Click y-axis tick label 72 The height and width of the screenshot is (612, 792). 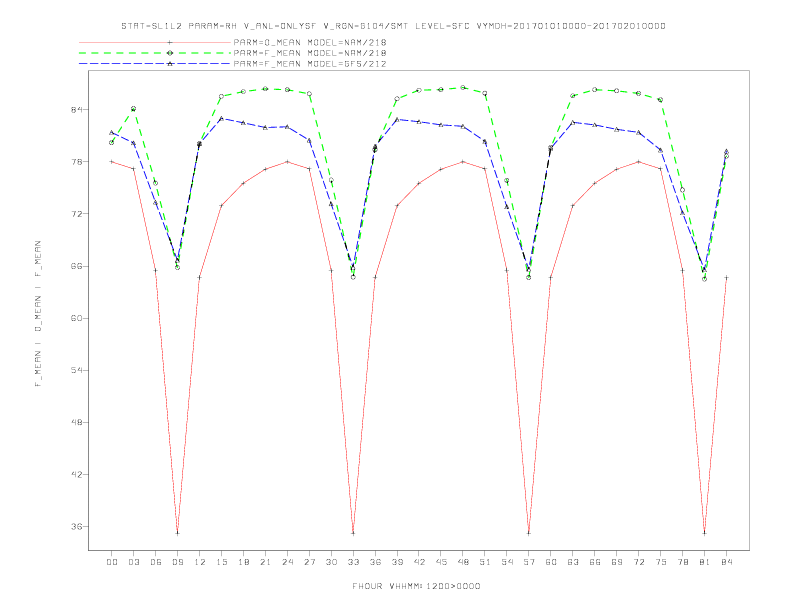tap(77, 214)
